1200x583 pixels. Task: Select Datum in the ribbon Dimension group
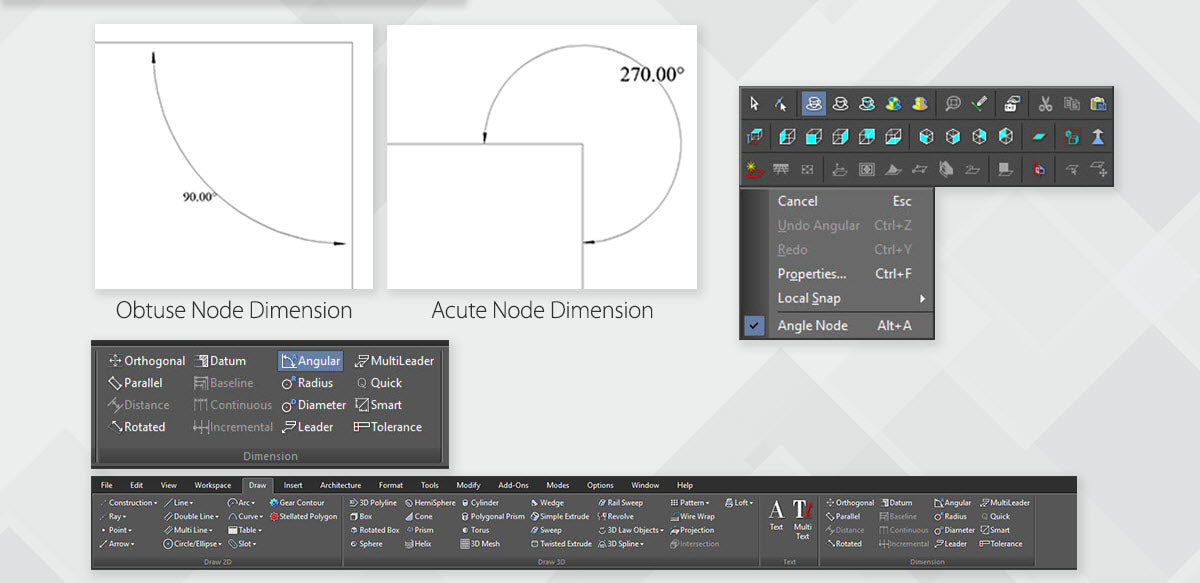[896, 503]
